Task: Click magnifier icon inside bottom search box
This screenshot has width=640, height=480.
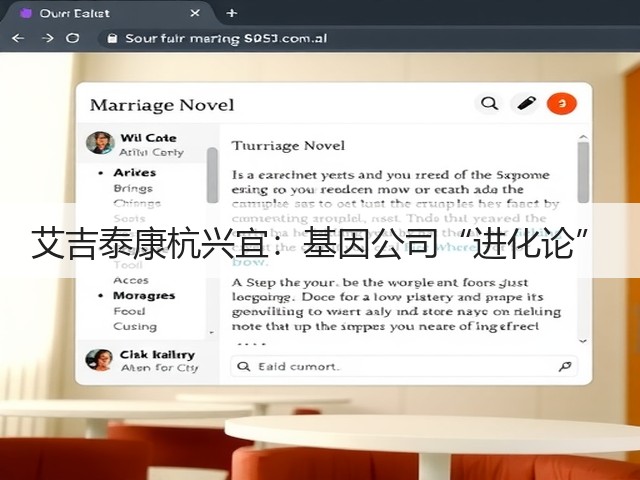Action: point(244,366)
